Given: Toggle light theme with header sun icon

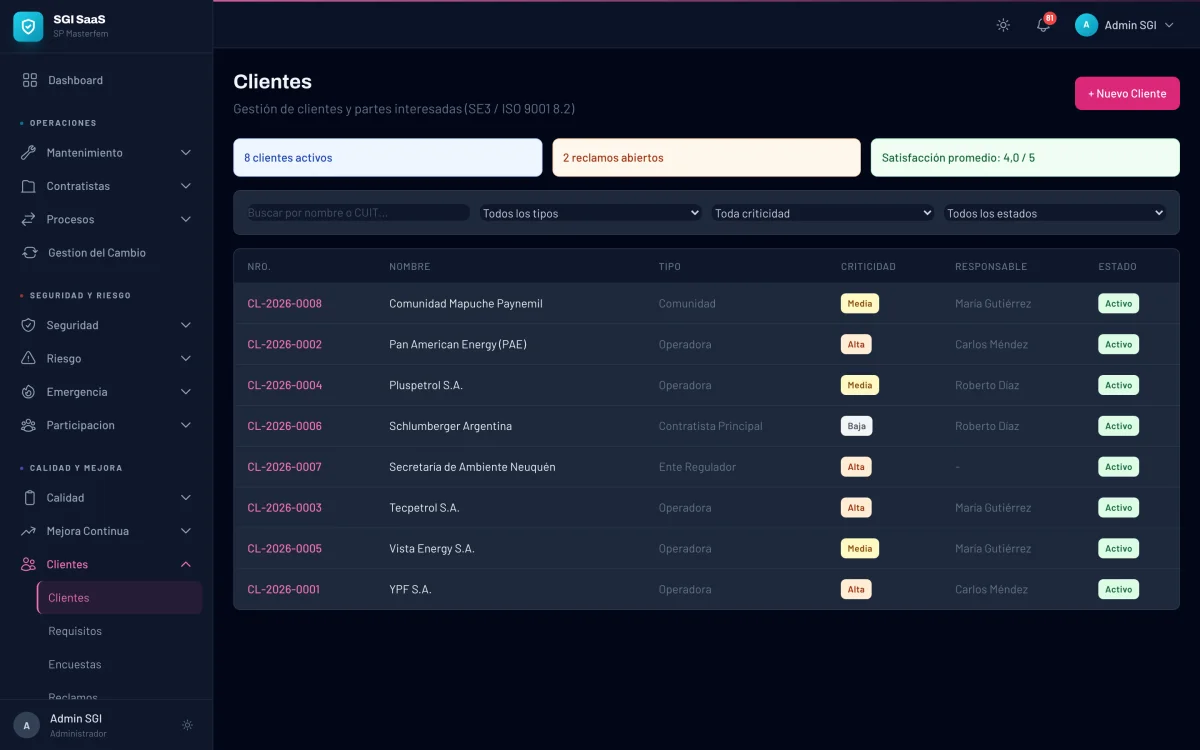Looking at the screenshot, I should point(1003,26).
